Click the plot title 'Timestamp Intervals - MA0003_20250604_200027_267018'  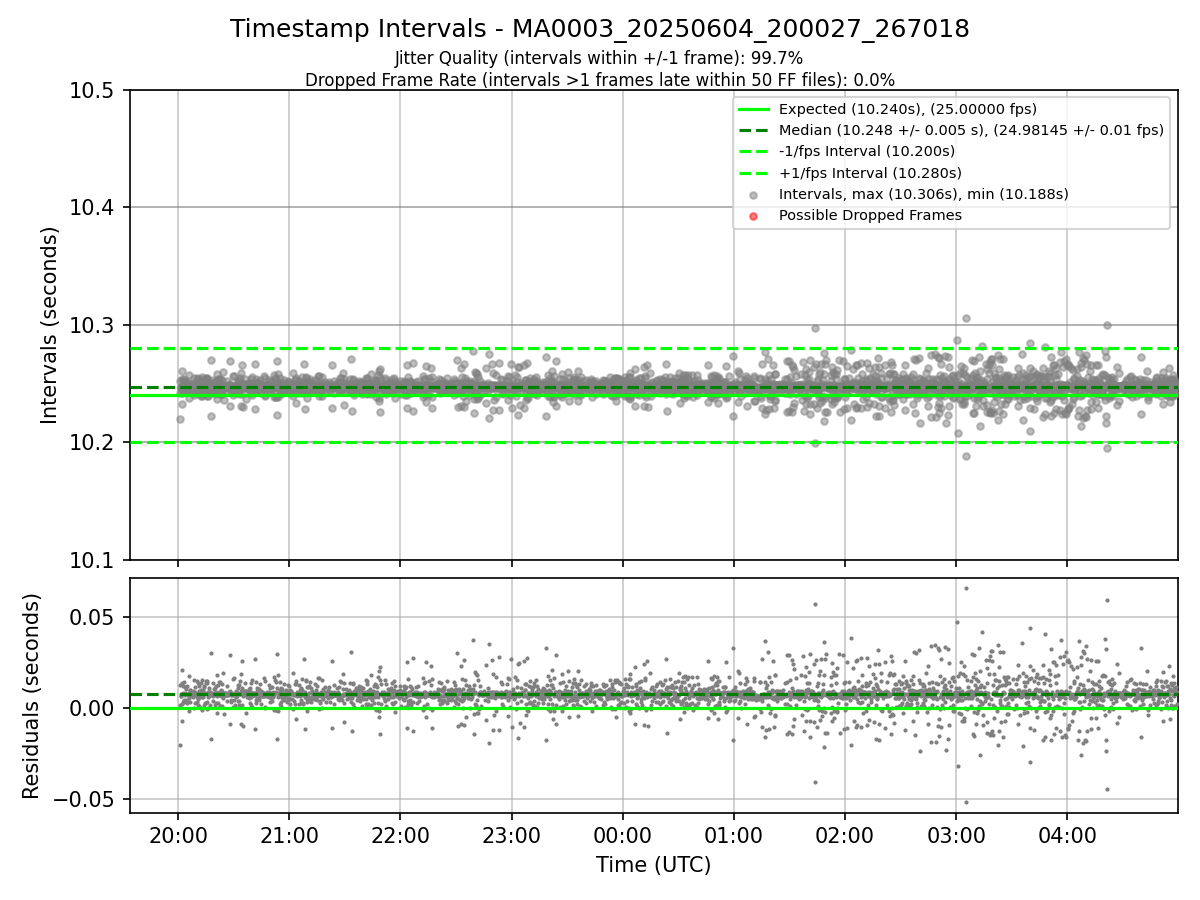coord(600,29)
